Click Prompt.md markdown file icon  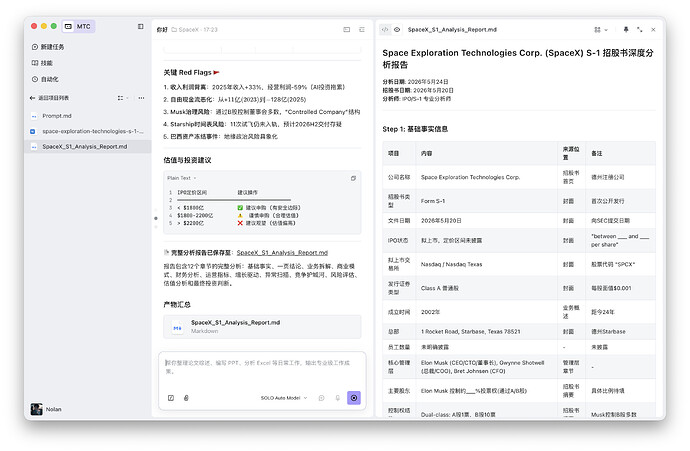point(34,116)
